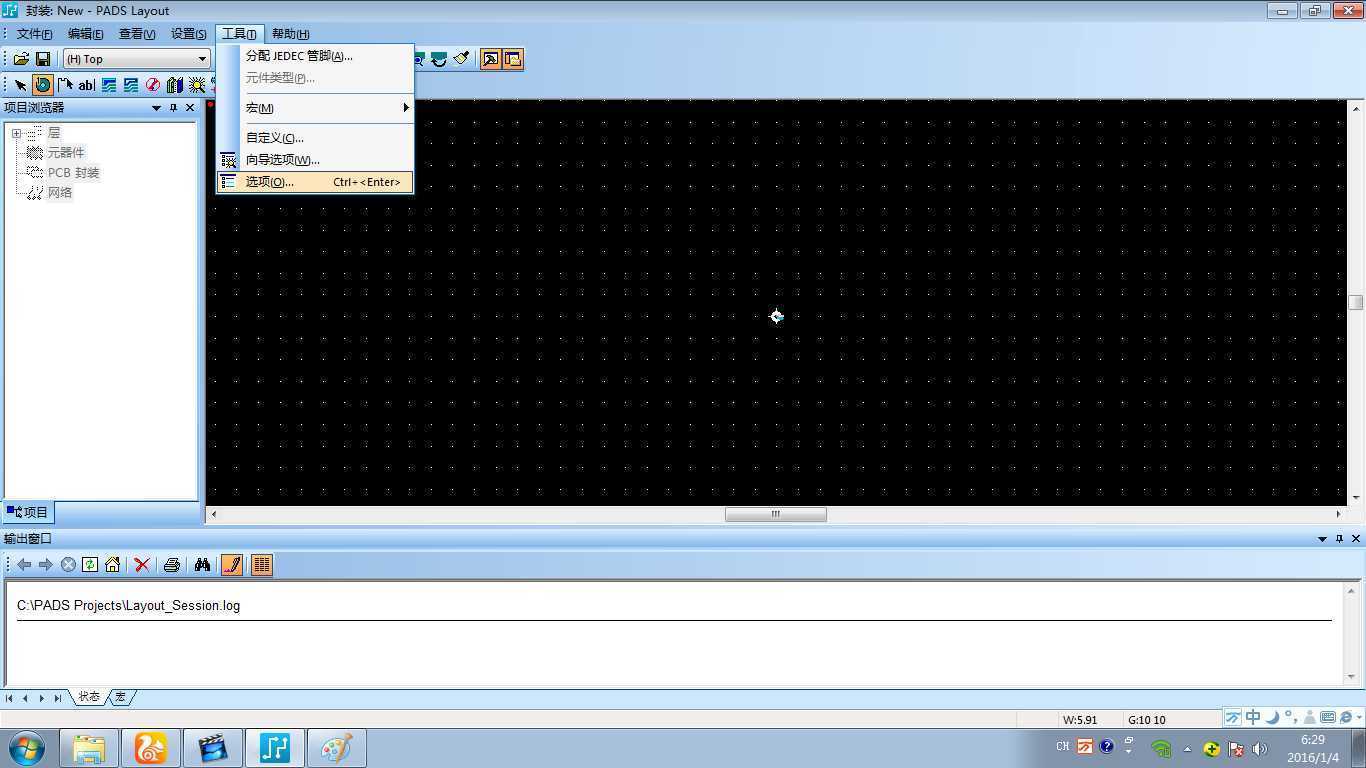This screenshot has width=1366, height=768.
Task: Click the second copper wave icon
Action: click(131, 85)
